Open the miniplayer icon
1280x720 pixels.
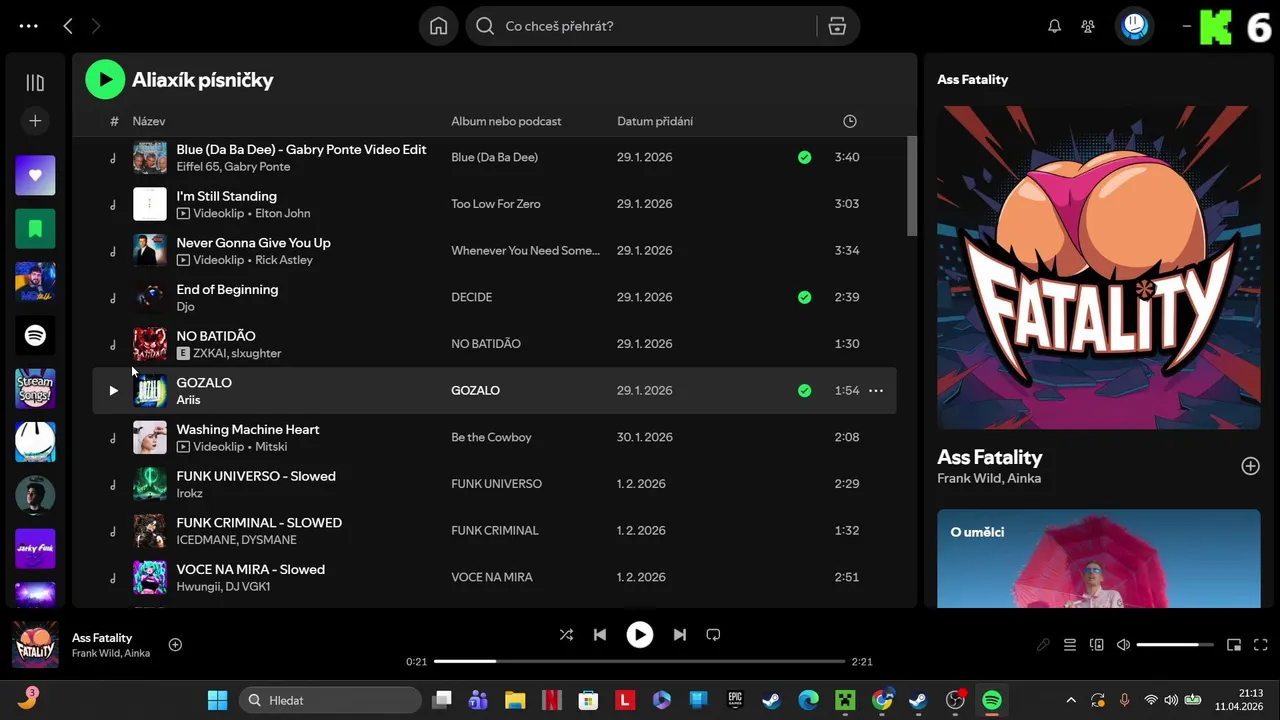[x=1234, y=645]
